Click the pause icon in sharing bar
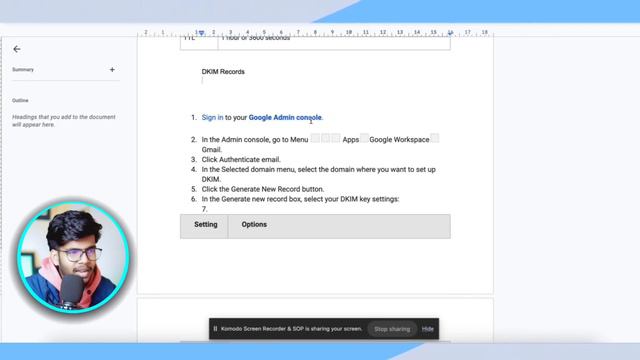This screenshot has width=640, height=360. click(x=215, y=329)
